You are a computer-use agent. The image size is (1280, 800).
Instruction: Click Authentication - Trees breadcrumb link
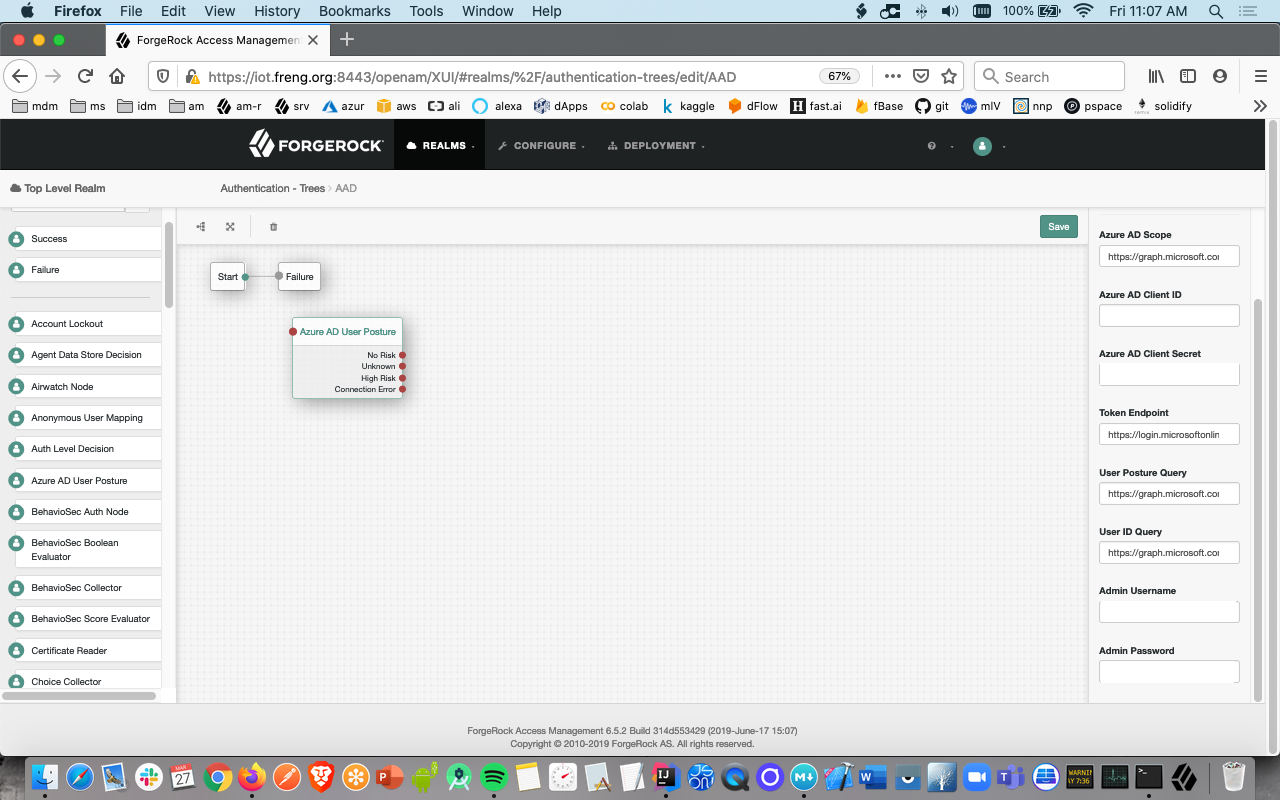click(273, 188)
